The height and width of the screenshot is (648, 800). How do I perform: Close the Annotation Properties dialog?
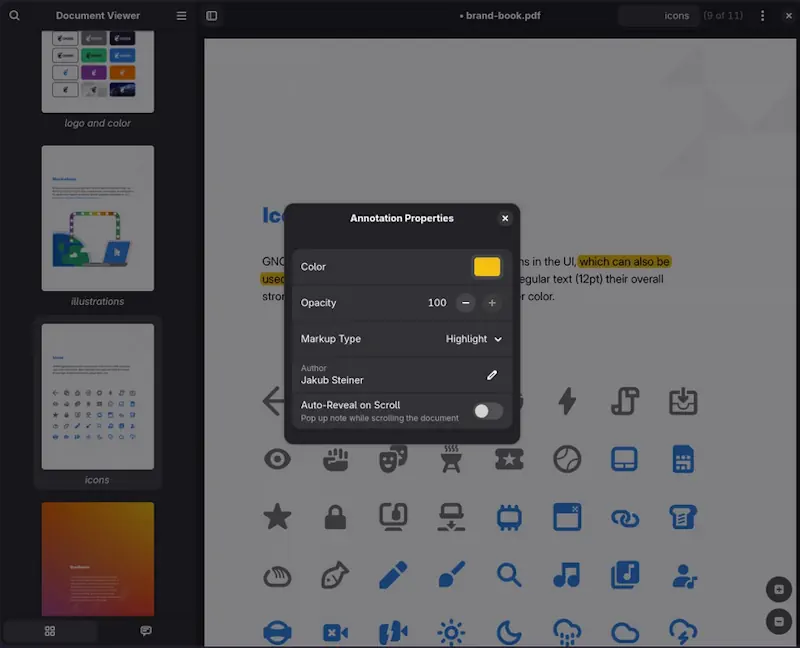point(505,218)
